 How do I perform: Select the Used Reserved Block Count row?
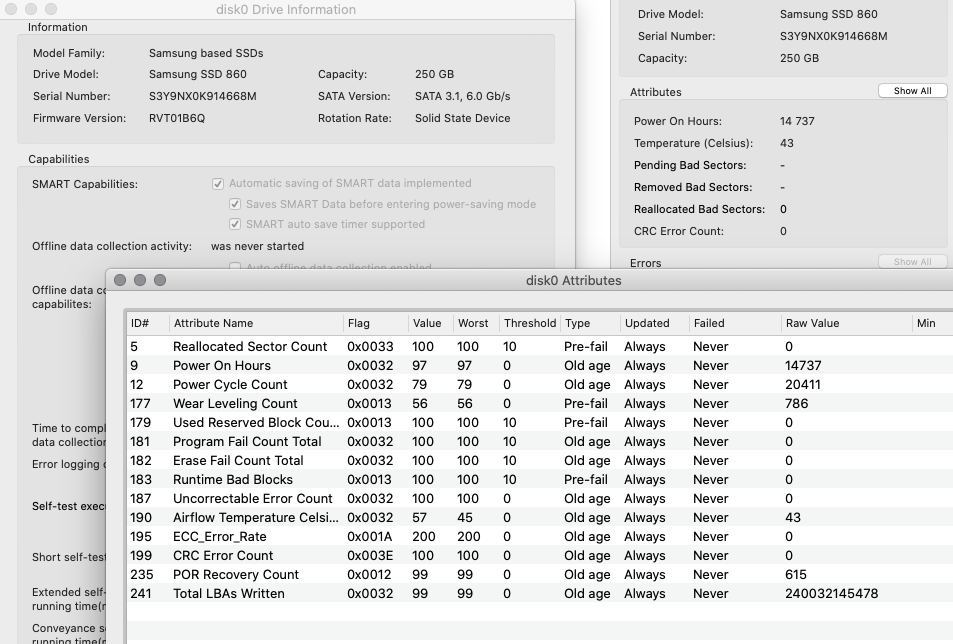[540, 422]
